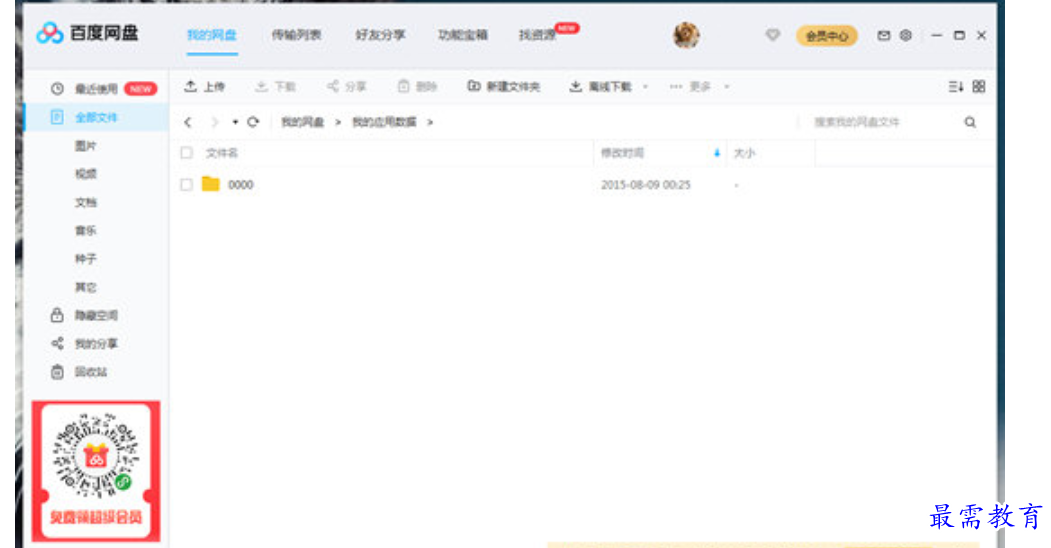
Task: Switch to grid view icon
Action: click(x=979, y=86)
